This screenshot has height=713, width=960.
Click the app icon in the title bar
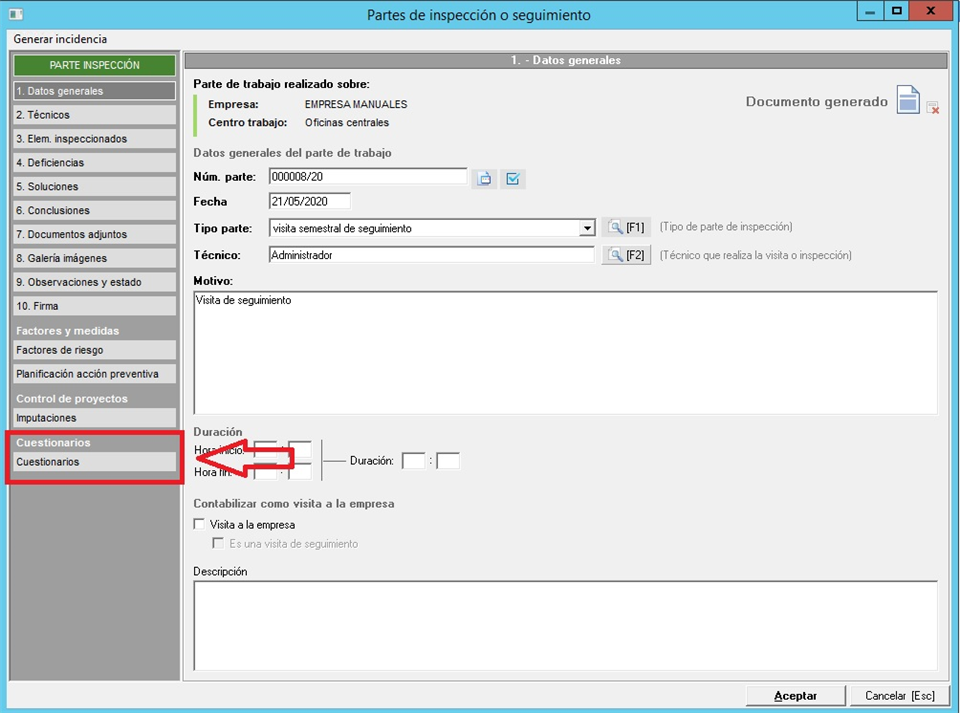pyautogui.click(x=14, y=14)
